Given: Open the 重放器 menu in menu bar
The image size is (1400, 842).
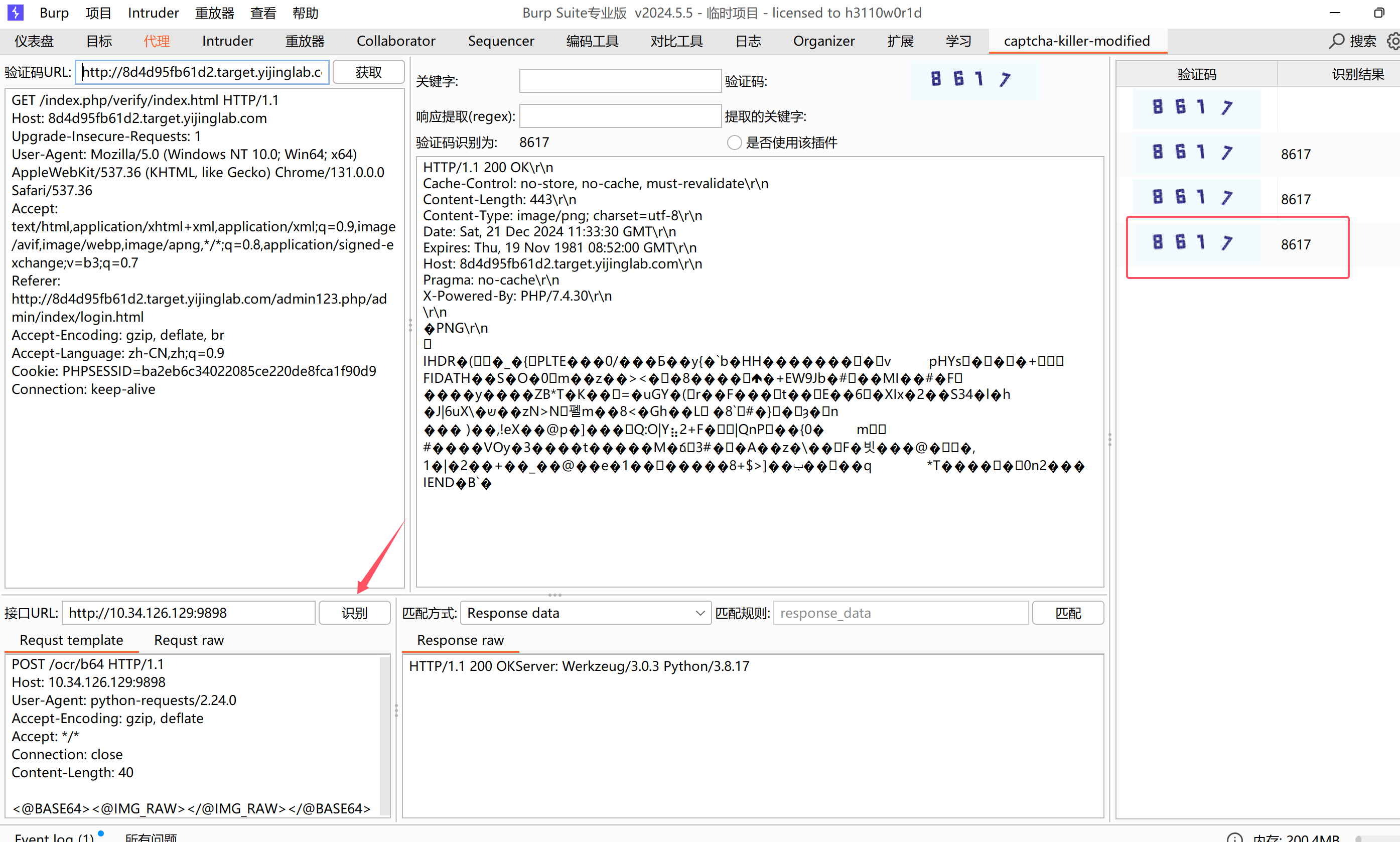Looking at the screenshot, I should [214, 13].
